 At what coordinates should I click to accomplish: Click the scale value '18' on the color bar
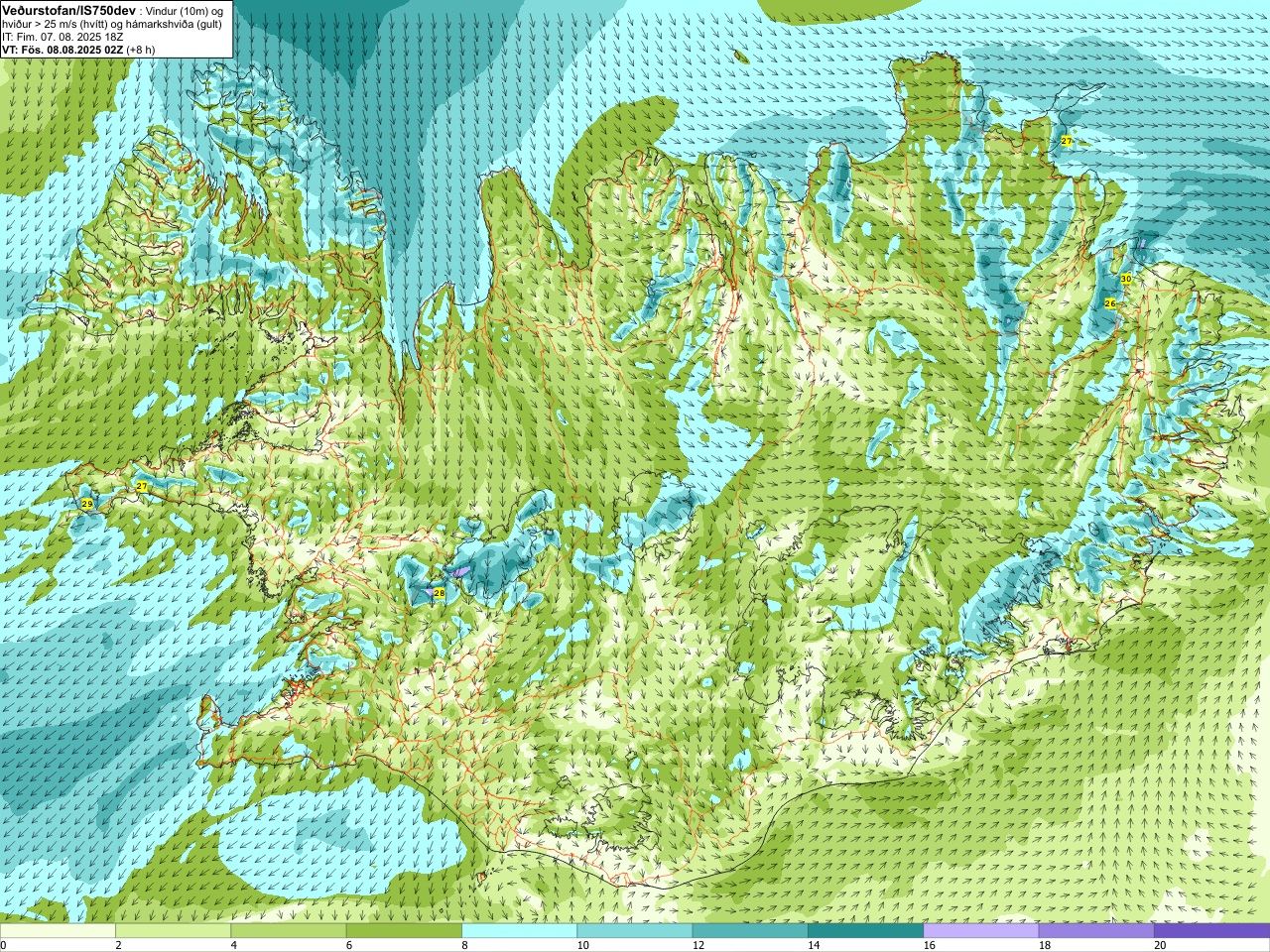(1045, 945)
